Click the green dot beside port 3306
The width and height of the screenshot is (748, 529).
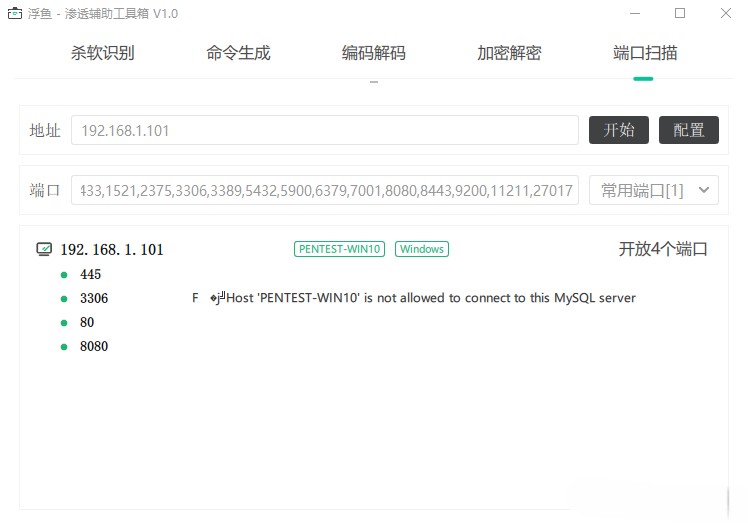(x=64, y=299)
